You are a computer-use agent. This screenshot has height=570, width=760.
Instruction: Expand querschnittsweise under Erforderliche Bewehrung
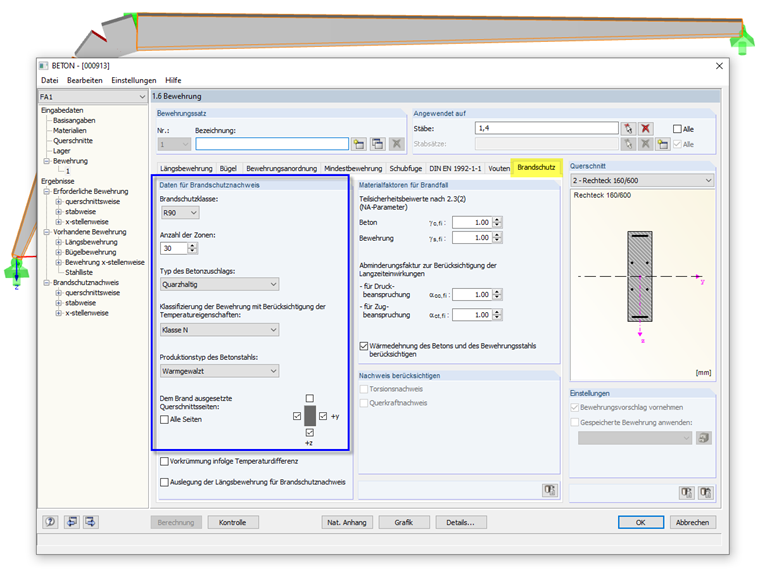point(59,202)
